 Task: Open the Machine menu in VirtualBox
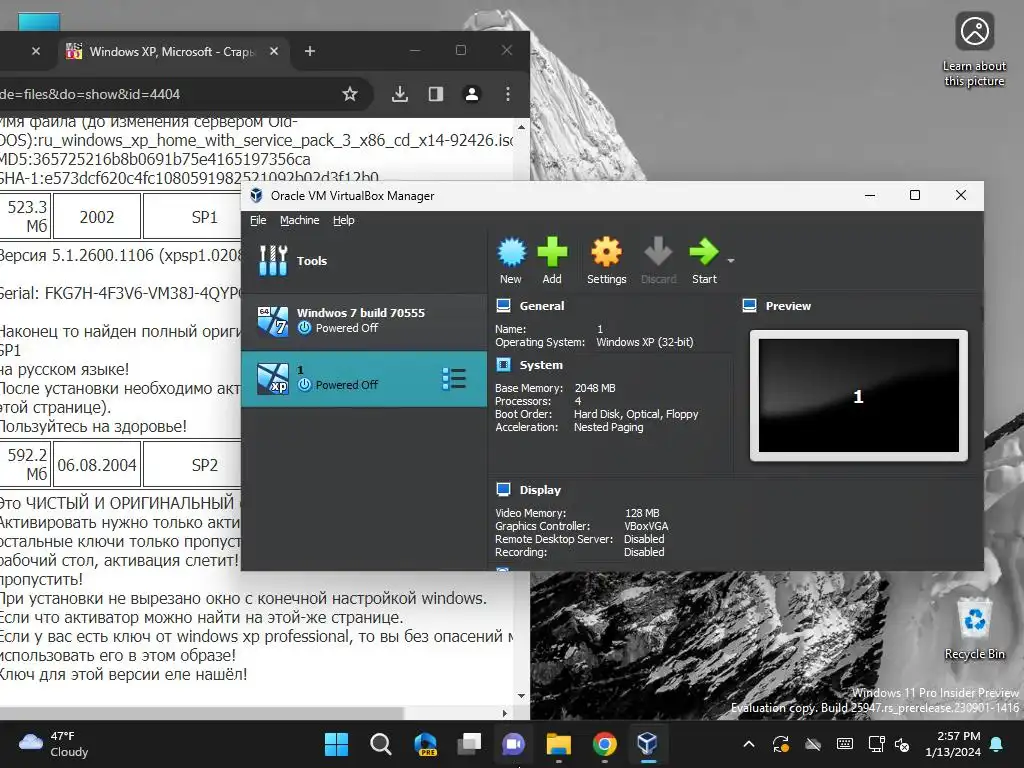[x=300, y=220]
